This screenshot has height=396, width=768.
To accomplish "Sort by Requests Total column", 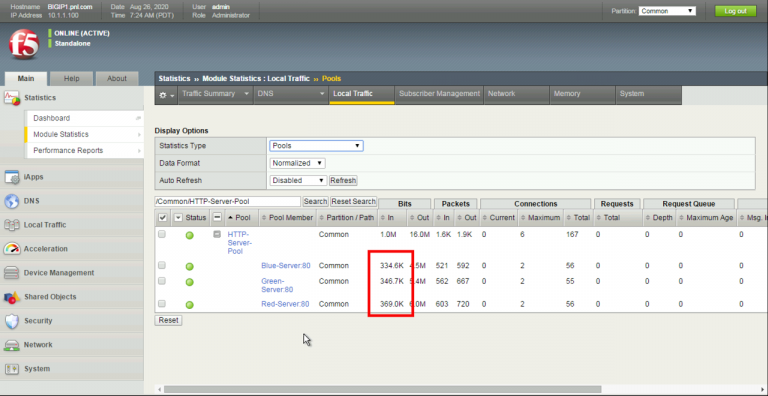I will click(x=608, y=217).
